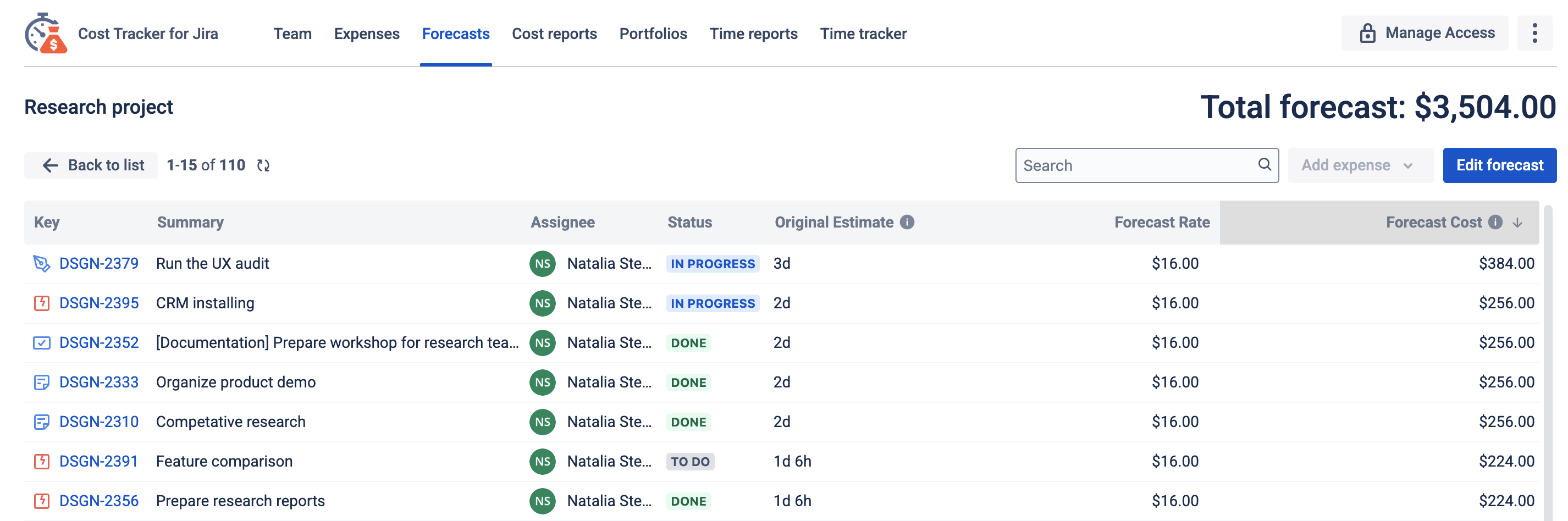This screenshot has width=1568, height=521.
Task: Sort table by Forecast Rate column
Action: click(1161, 222)
